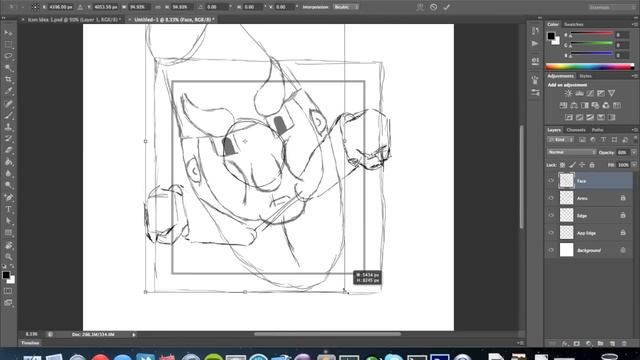This screenshot has width=640, height=360.
Task: Open the Color panel options menu
Action: tap(634, 24)
